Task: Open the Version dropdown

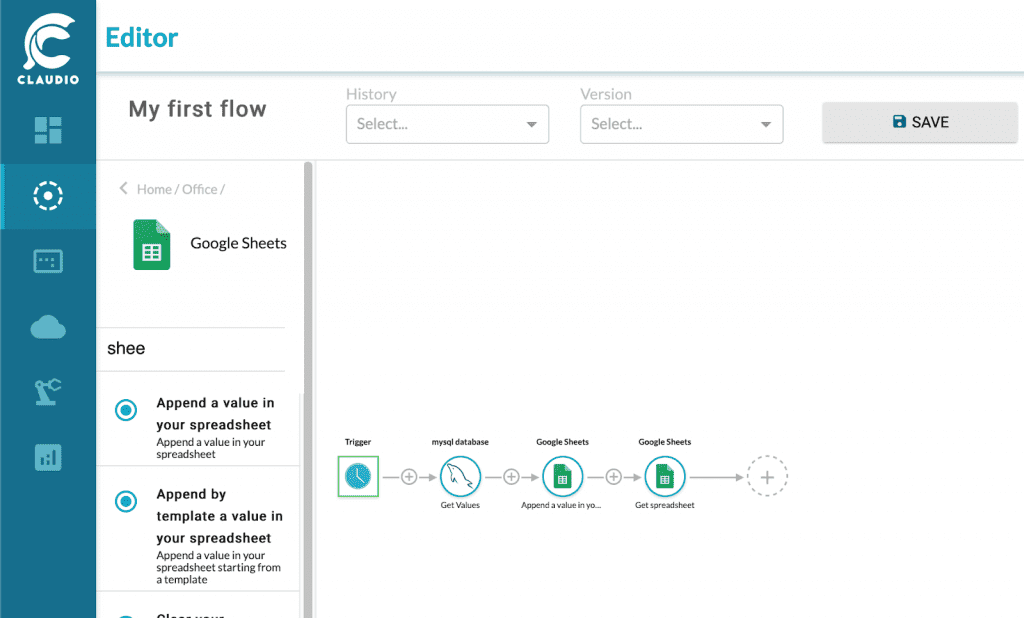Action: (x=682, y=124)
